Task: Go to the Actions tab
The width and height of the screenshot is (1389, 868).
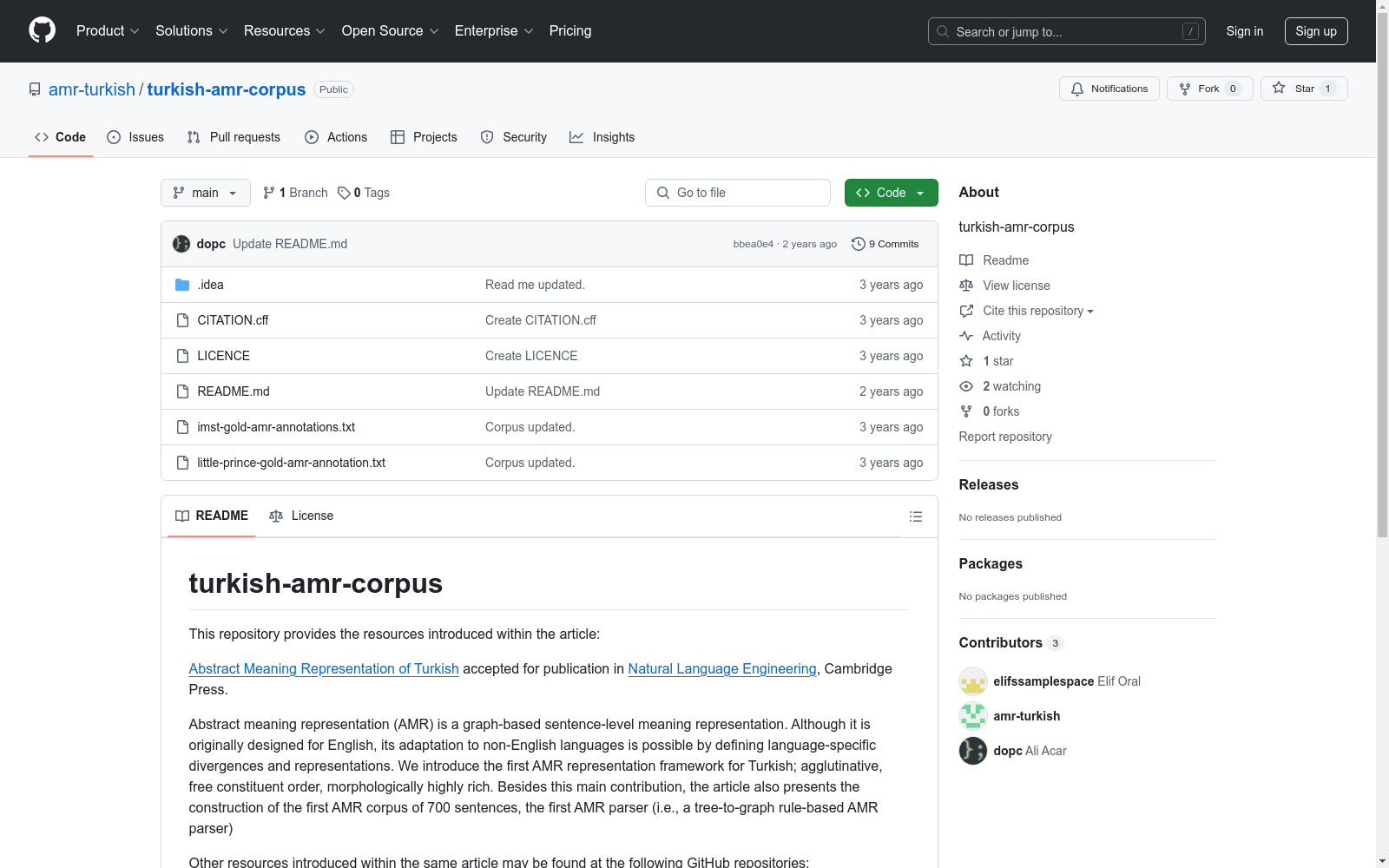Action: coord(336,137)
